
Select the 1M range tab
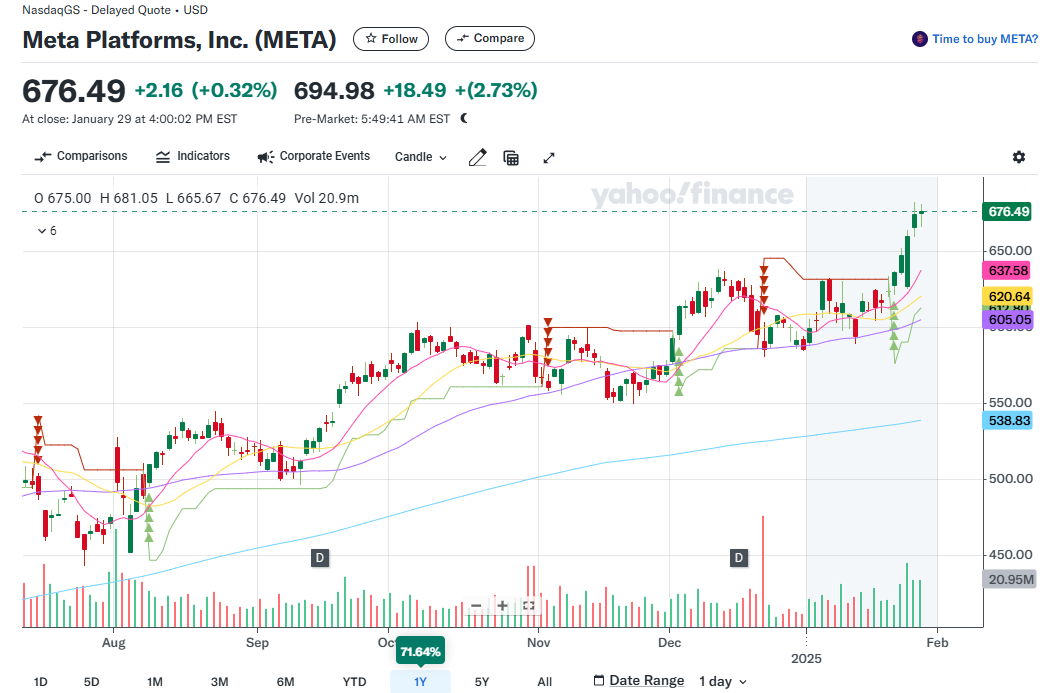click(155, 682)
